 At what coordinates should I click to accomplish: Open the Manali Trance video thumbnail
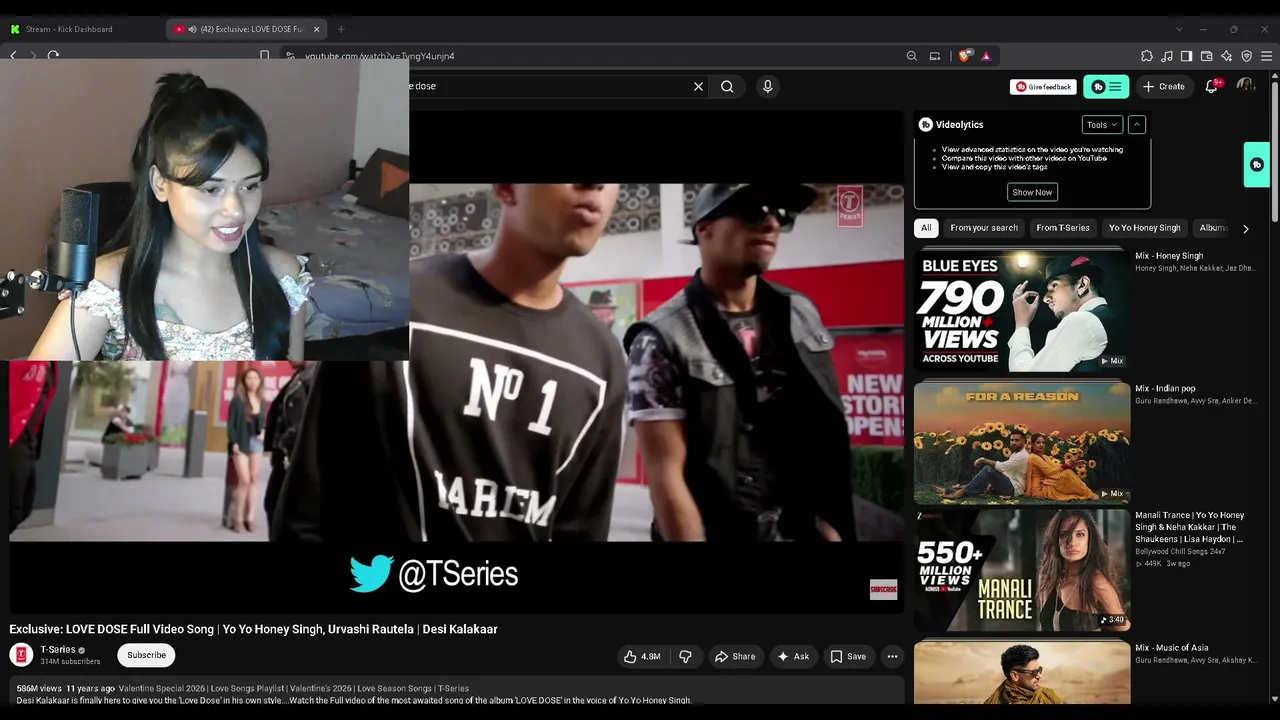pos(1022,571)
